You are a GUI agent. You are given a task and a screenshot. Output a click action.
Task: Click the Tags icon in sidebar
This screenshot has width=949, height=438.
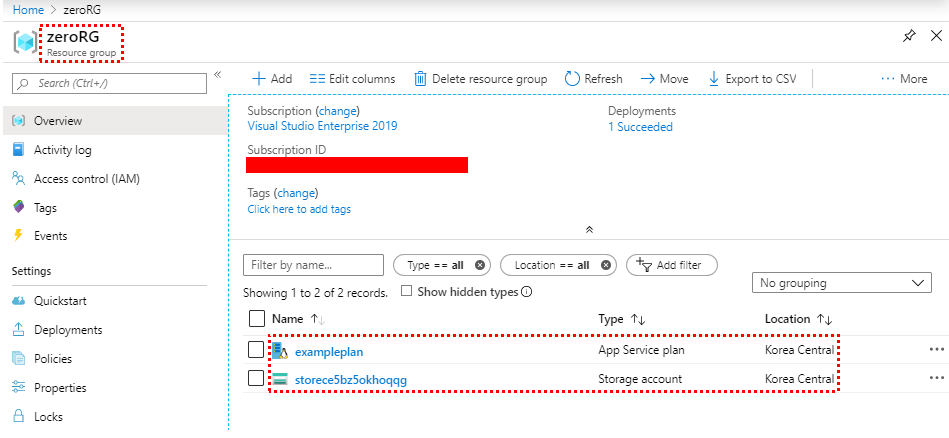19,207
